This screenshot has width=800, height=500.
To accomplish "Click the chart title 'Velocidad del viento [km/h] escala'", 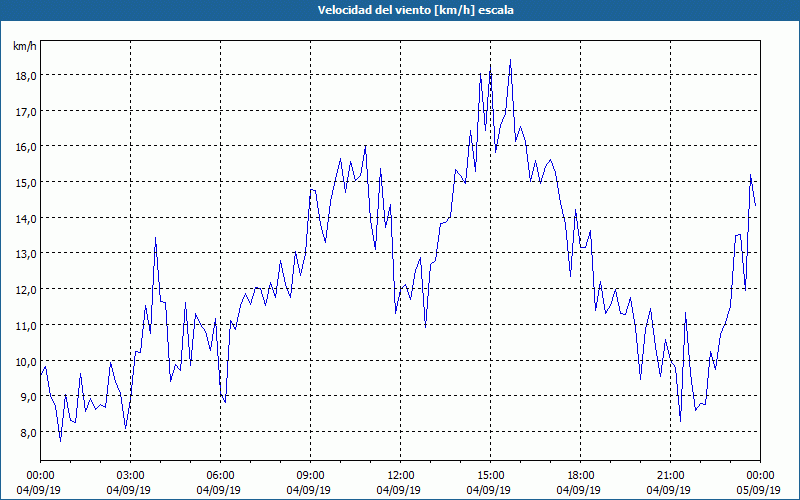I will tap(415, 10).
